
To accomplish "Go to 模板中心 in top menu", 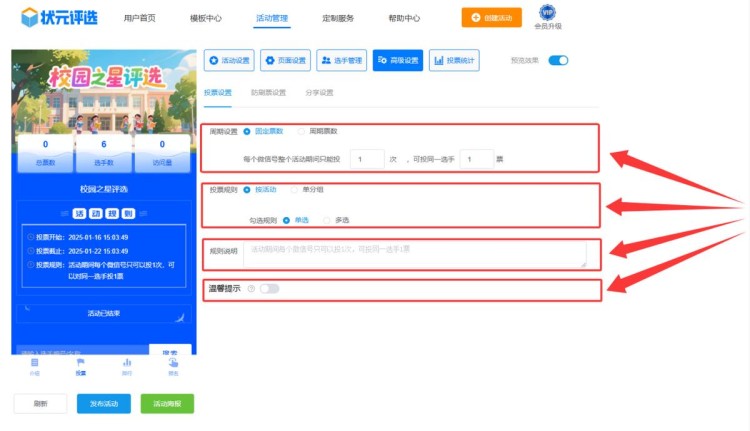I will click(205, 18).
